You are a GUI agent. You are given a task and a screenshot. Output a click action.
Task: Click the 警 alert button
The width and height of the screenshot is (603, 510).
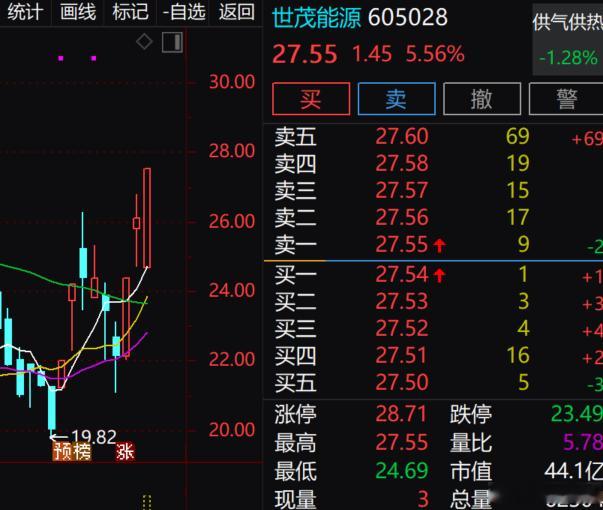click(x=566, y=98)
